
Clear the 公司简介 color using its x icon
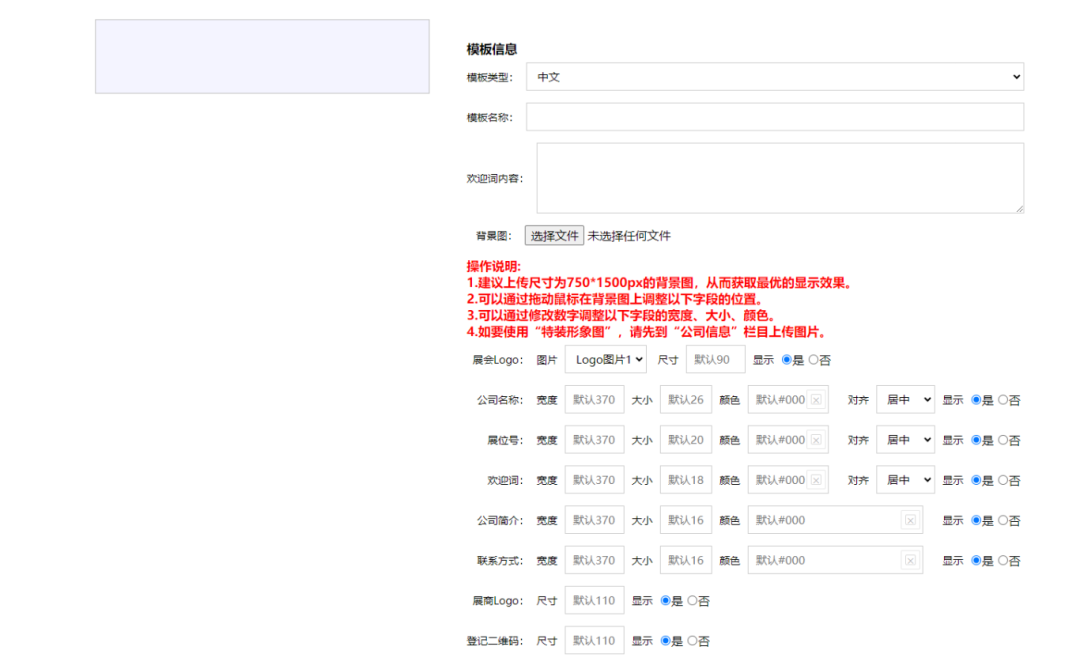point(909,520)
